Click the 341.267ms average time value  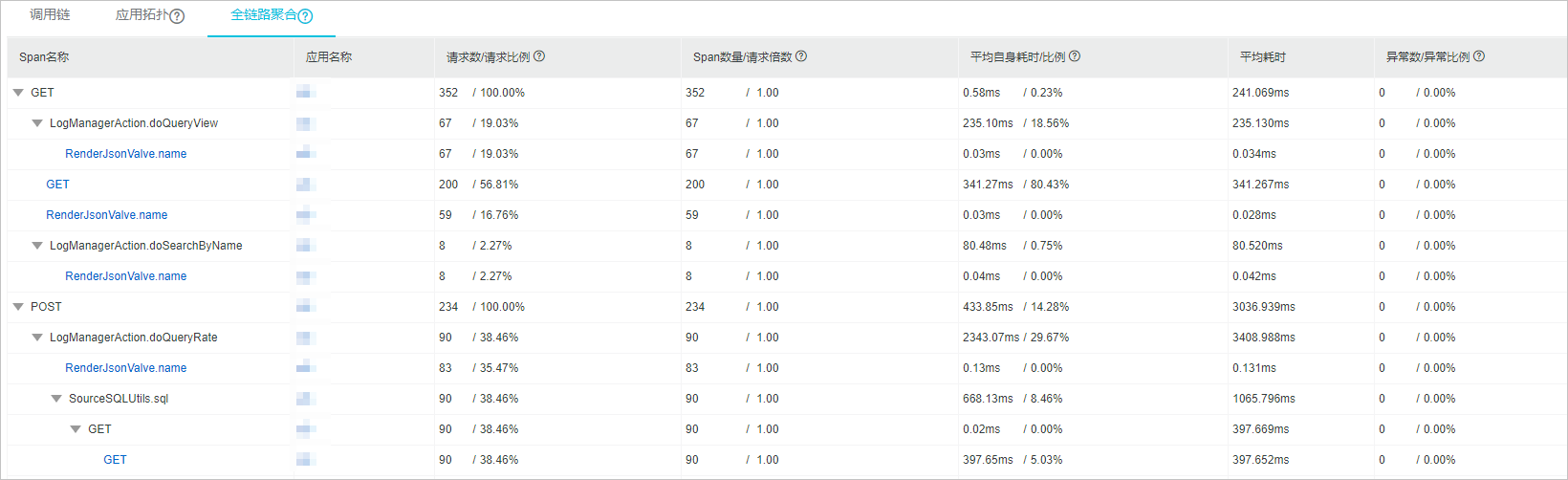pos(1261,185)
